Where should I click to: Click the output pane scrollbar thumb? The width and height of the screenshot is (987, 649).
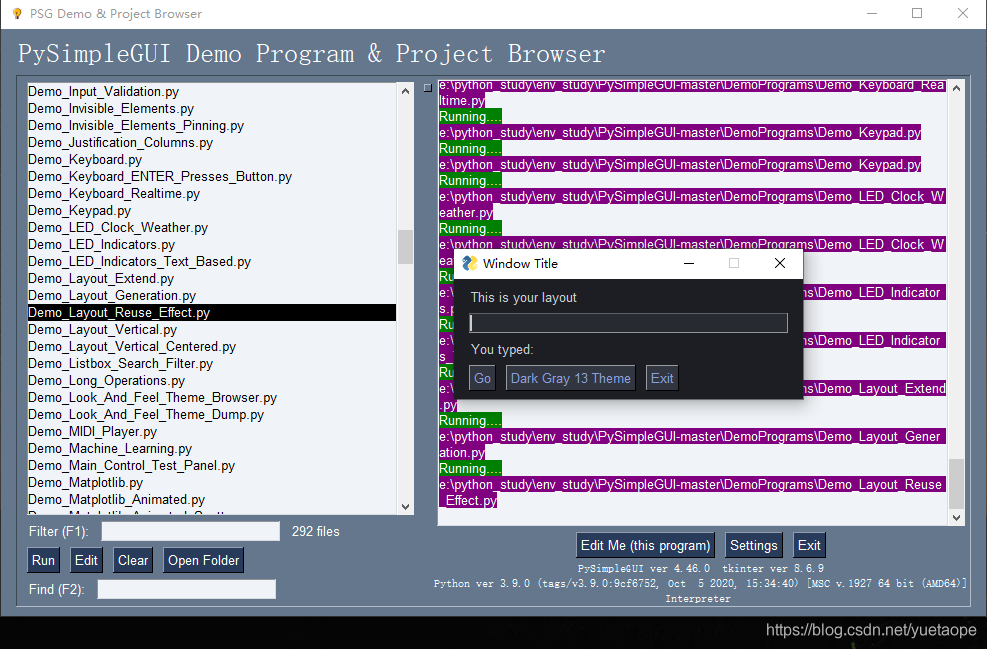[957, 483]
